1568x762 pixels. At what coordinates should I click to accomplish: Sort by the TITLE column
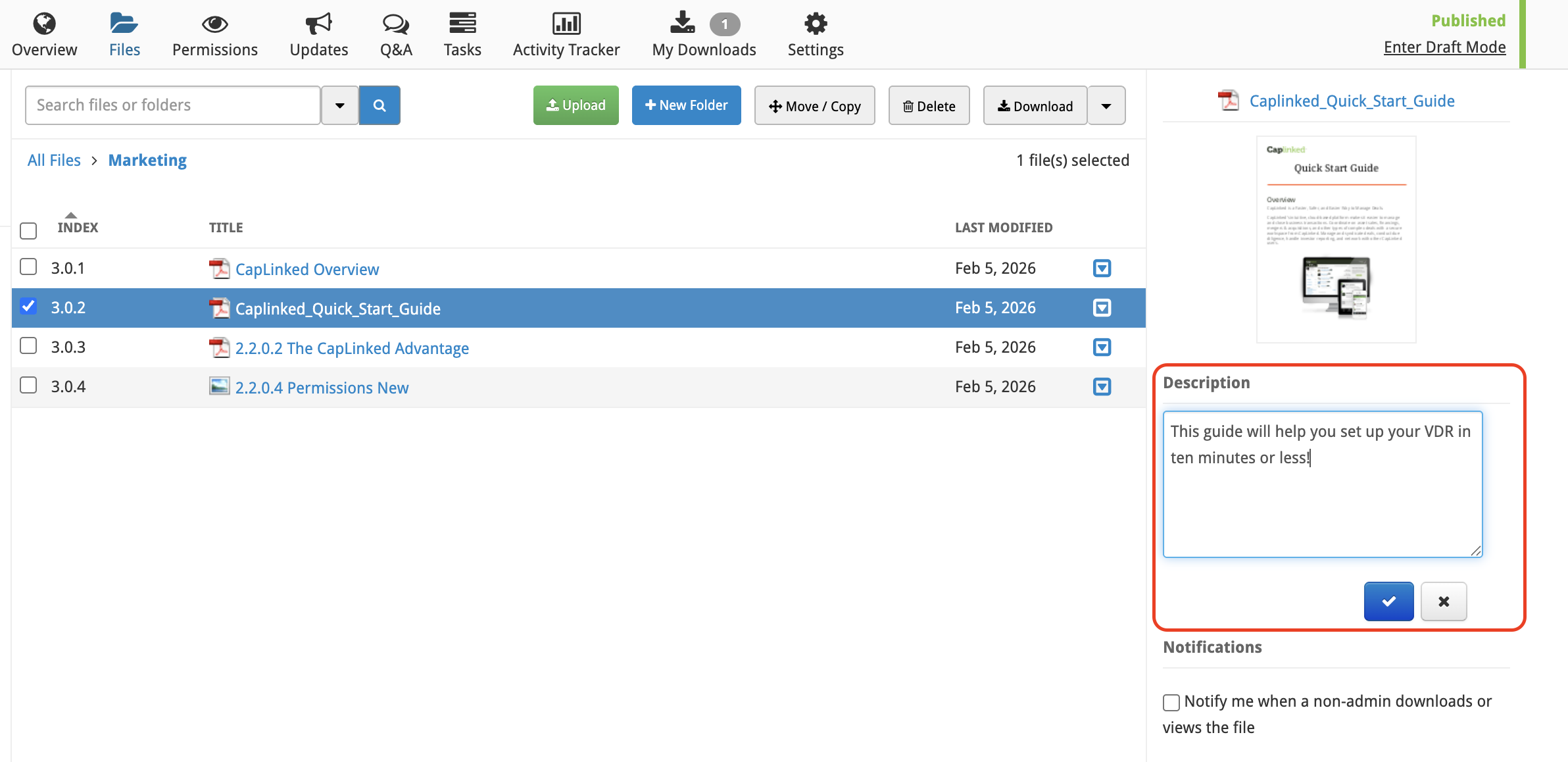coord(226,228)
